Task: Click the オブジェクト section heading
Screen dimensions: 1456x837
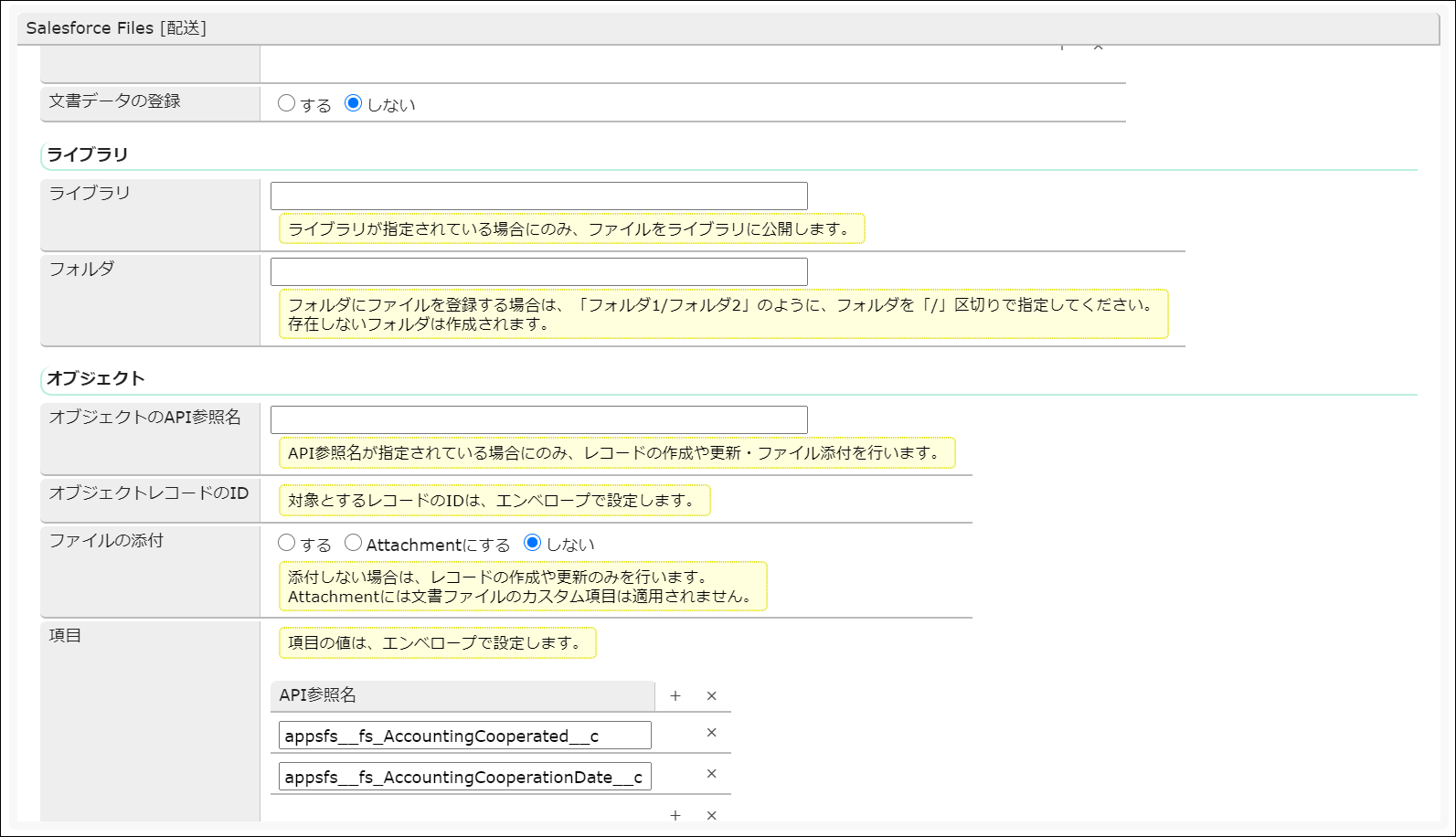Action: coord(96,378)
